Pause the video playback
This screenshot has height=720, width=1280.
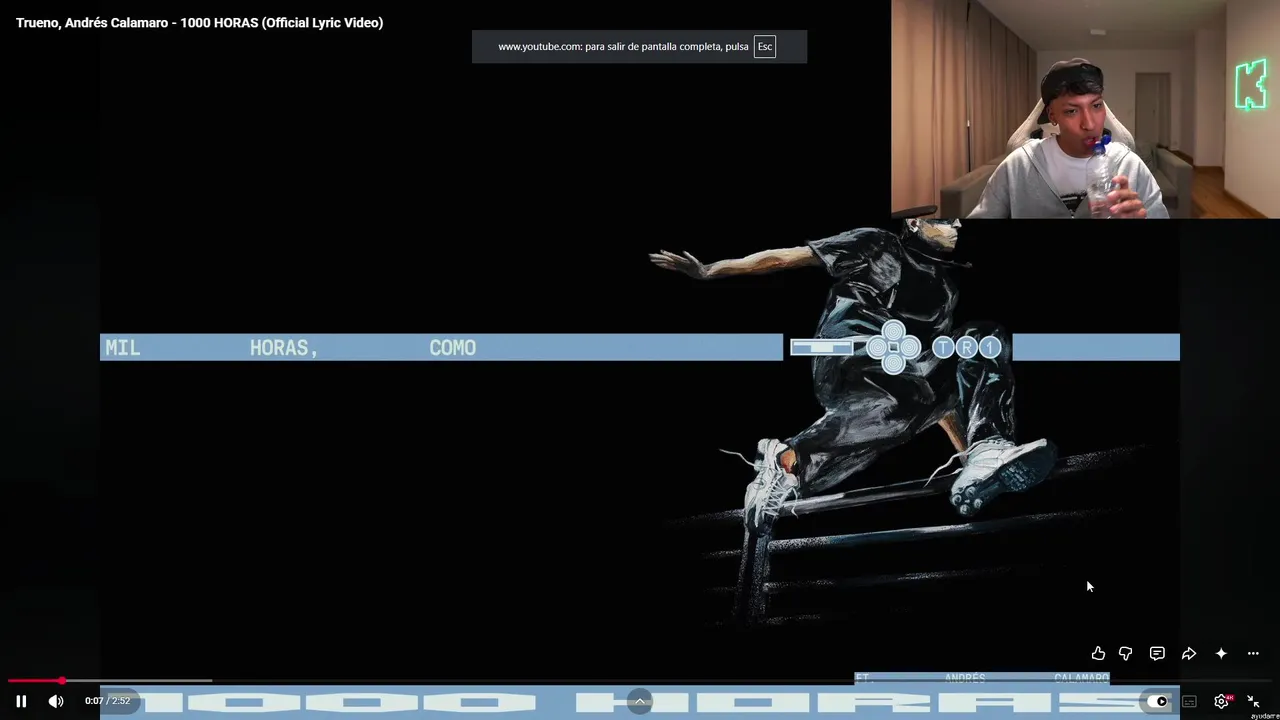click(21, 701)
